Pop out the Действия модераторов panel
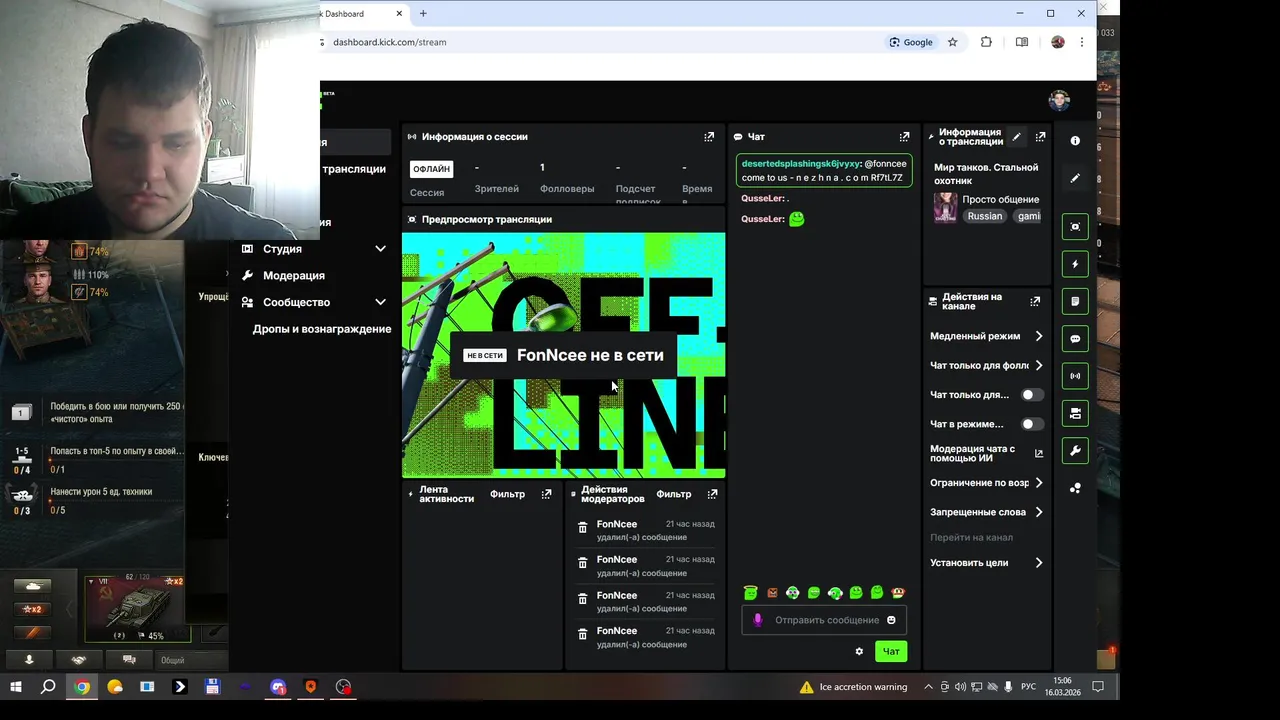 [x=712, y=494]
